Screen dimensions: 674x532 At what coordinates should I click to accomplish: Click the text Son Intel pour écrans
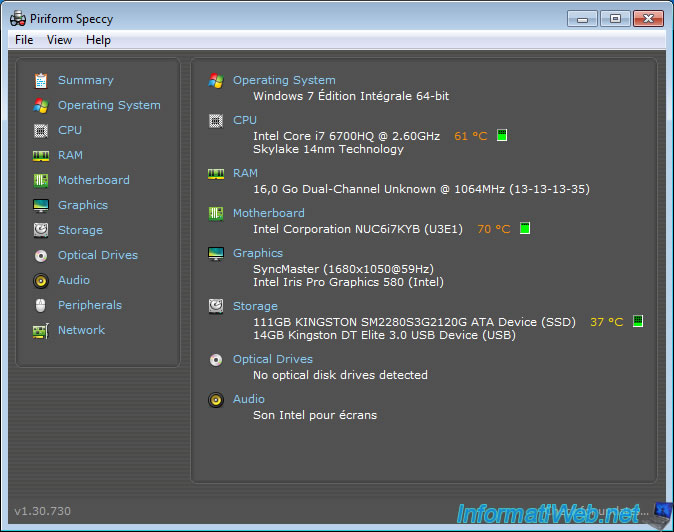click(315, 415)
